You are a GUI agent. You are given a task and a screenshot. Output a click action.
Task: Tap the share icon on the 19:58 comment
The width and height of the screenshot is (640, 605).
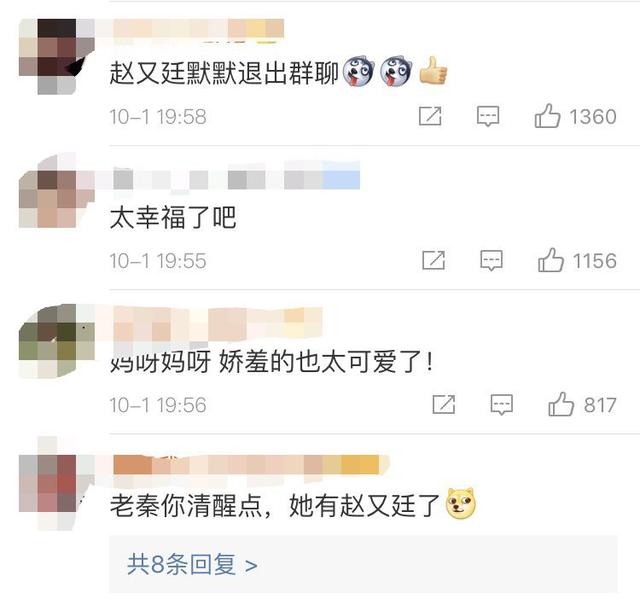click(430, 116)
